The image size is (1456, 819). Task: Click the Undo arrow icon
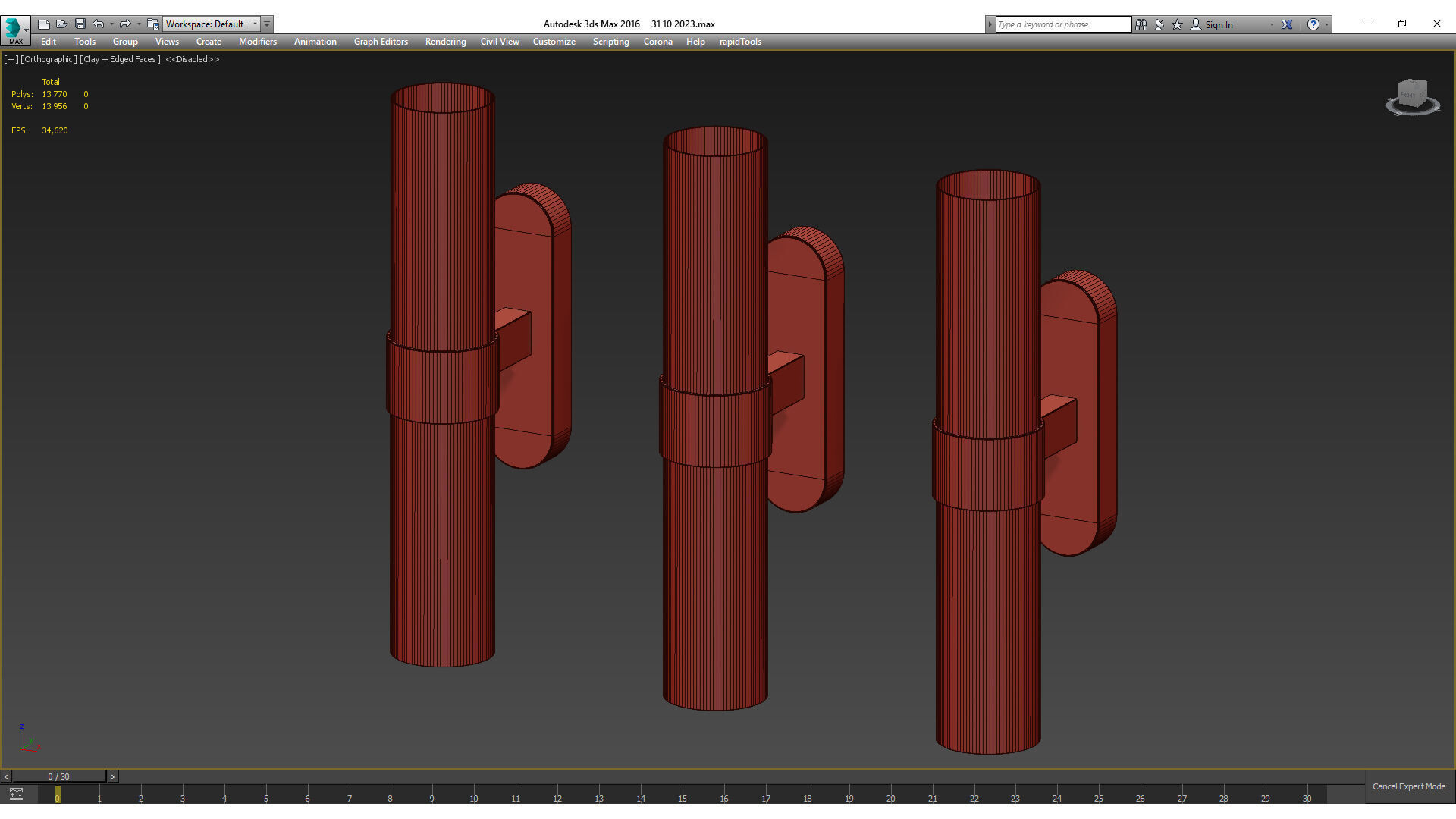[99, 24]
